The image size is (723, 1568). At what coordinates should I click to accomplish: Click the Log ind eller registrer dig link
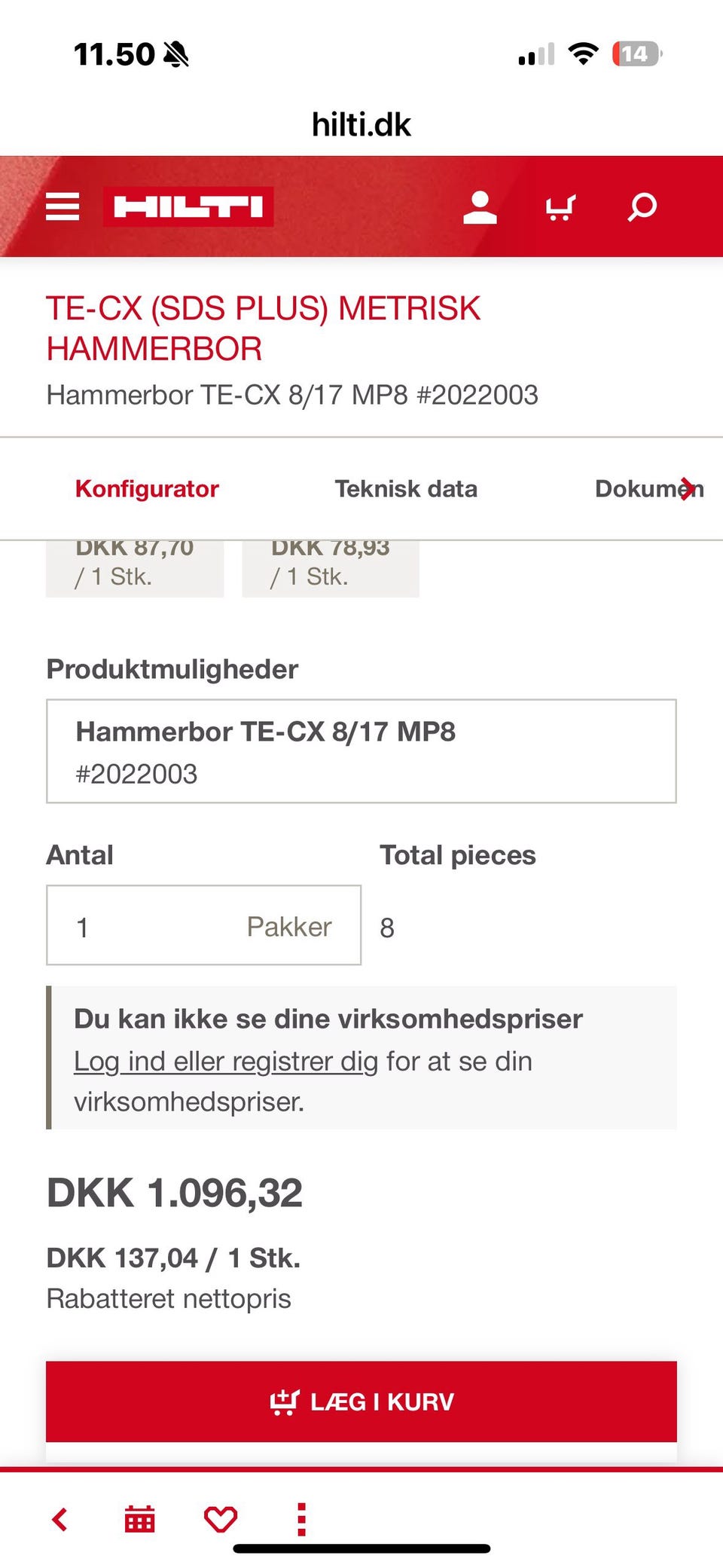pos(226,1062)
